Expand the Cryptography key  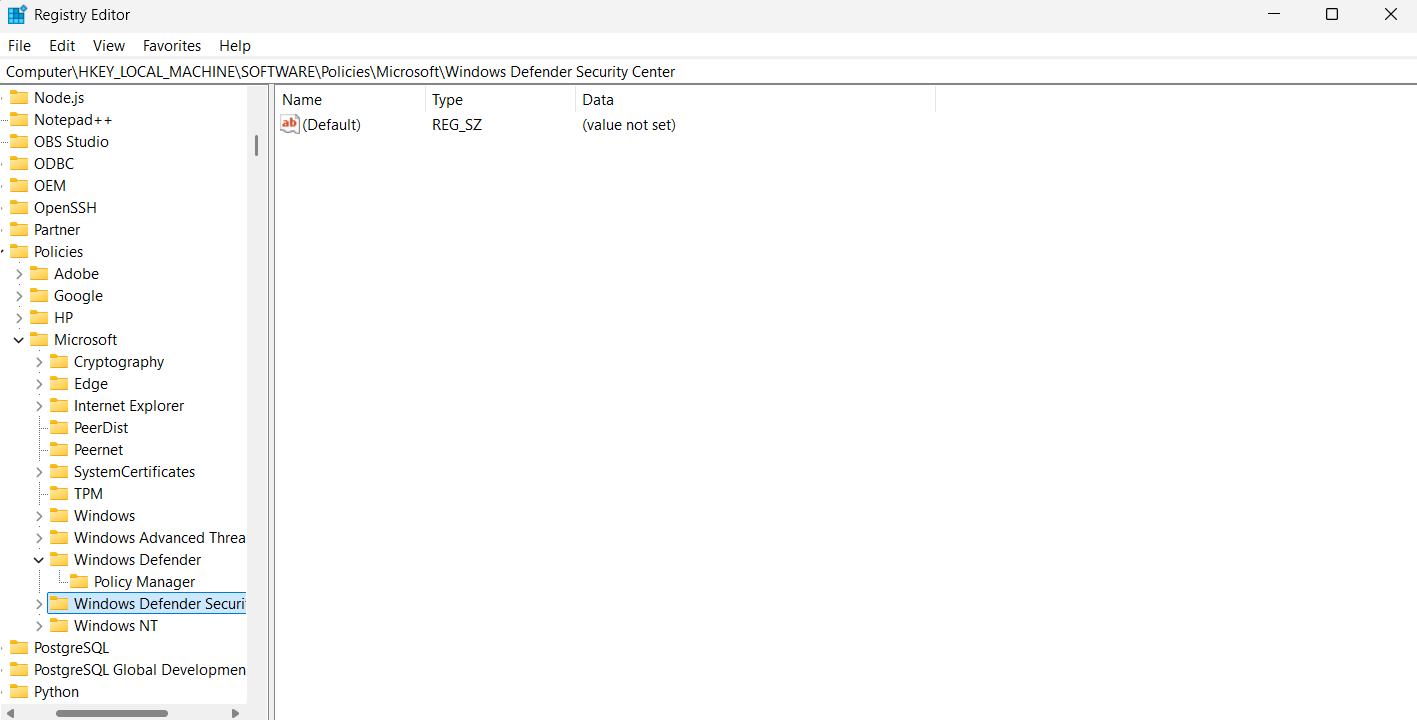pyautogui.click(x=39, y=362)
